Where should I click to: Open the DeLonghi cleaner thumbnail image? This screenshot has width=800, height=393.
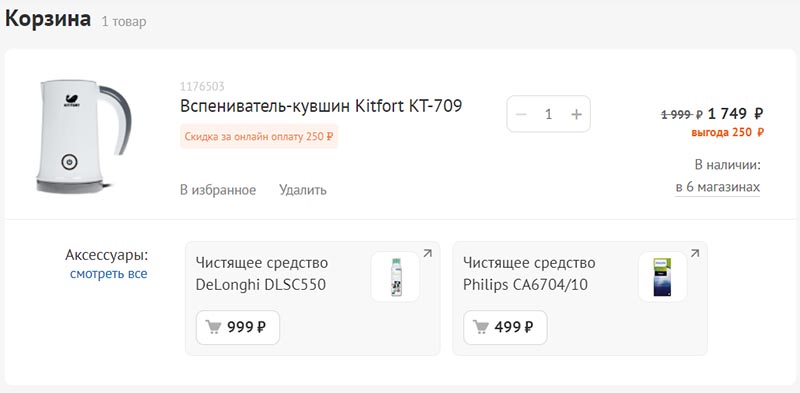[x=395, y=277]
